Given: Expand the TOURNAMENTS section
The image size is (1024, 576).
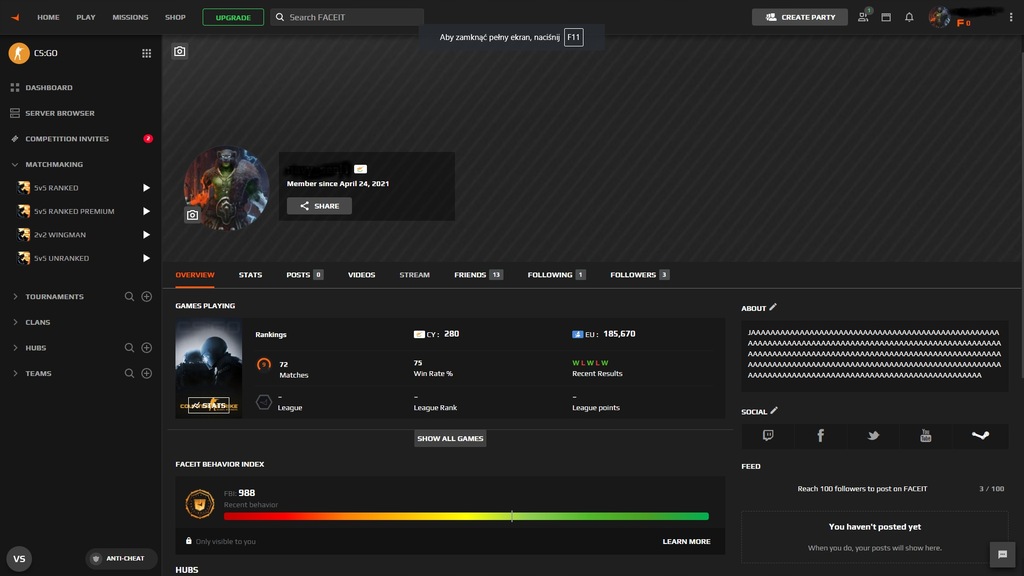Looking at the screenshot, I should tap(14, 296).
